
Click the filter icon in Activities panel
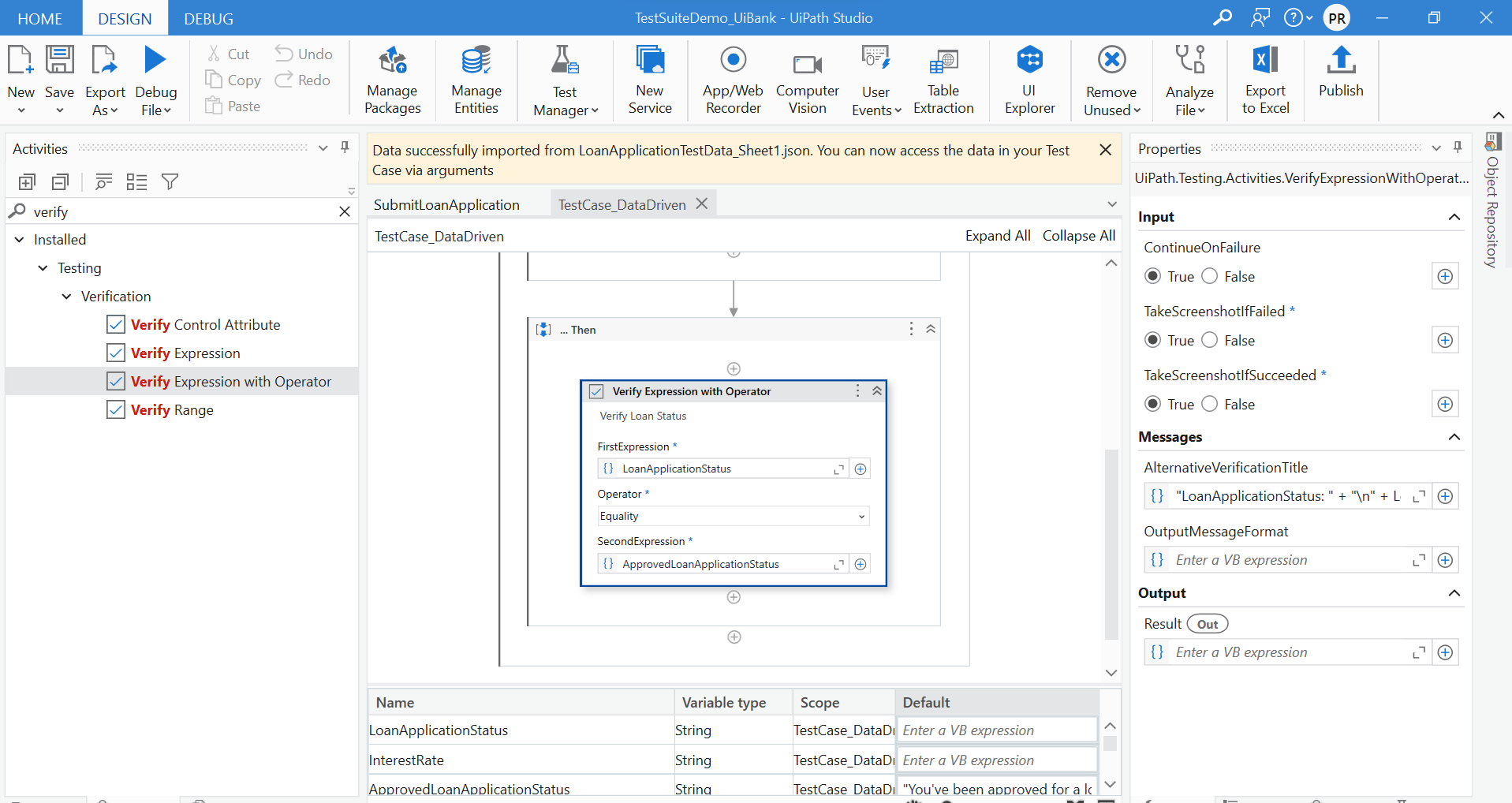pos(170,182)
